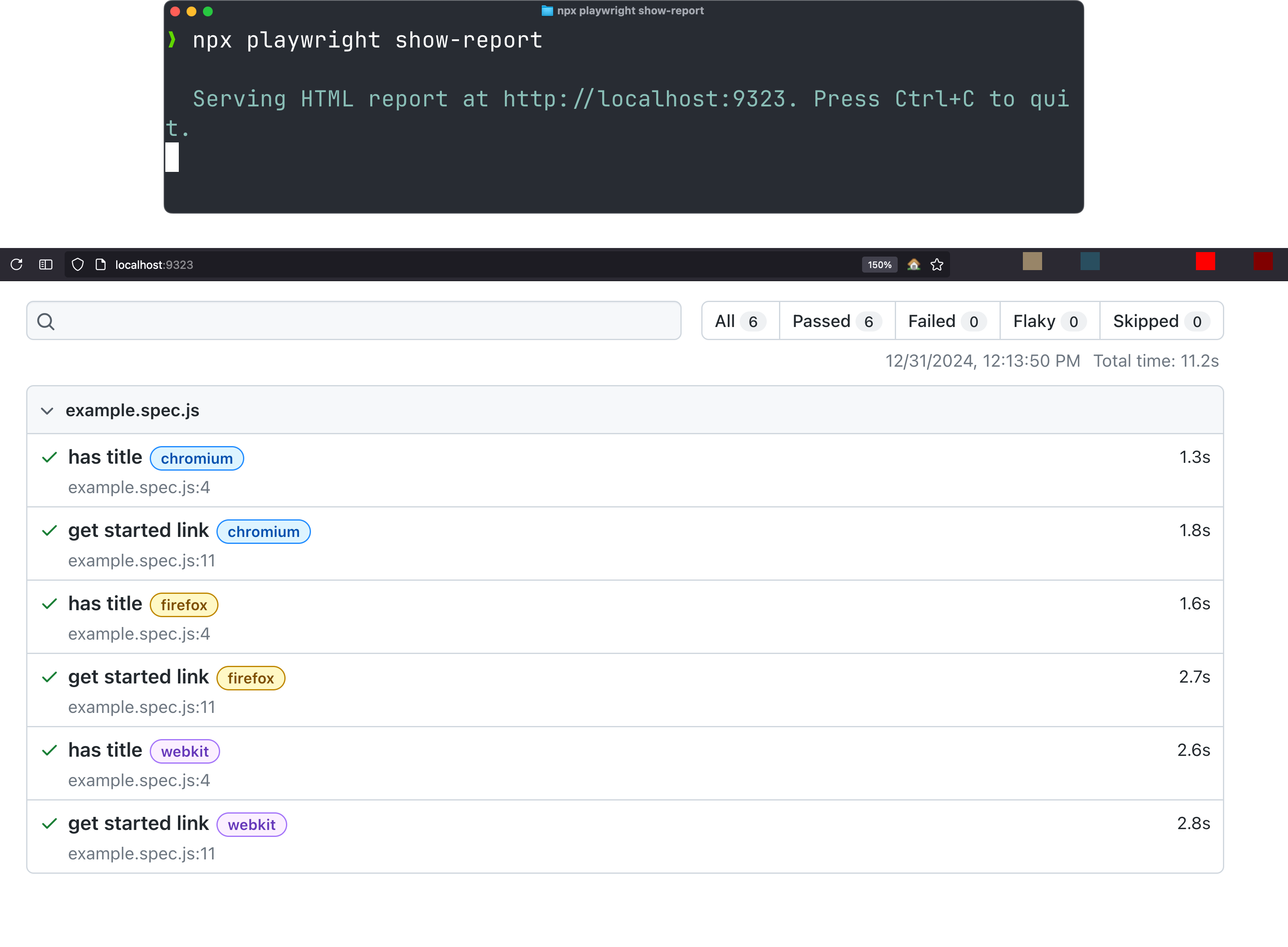The width and height of the screenshot is (1288, 947).
Task: Open the has title firefox test
Action: 105,604
